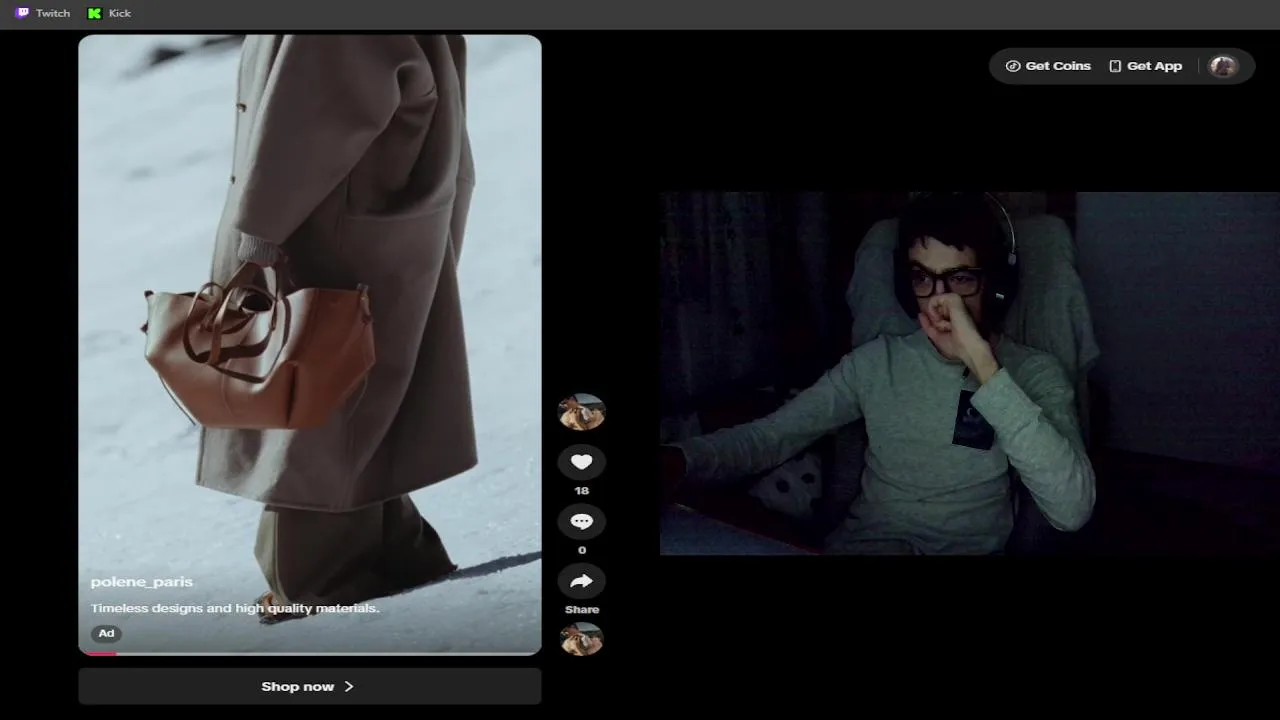
Task: Open the sound avatar below Share
Action: pyautogui.click(x=582, y=639)
